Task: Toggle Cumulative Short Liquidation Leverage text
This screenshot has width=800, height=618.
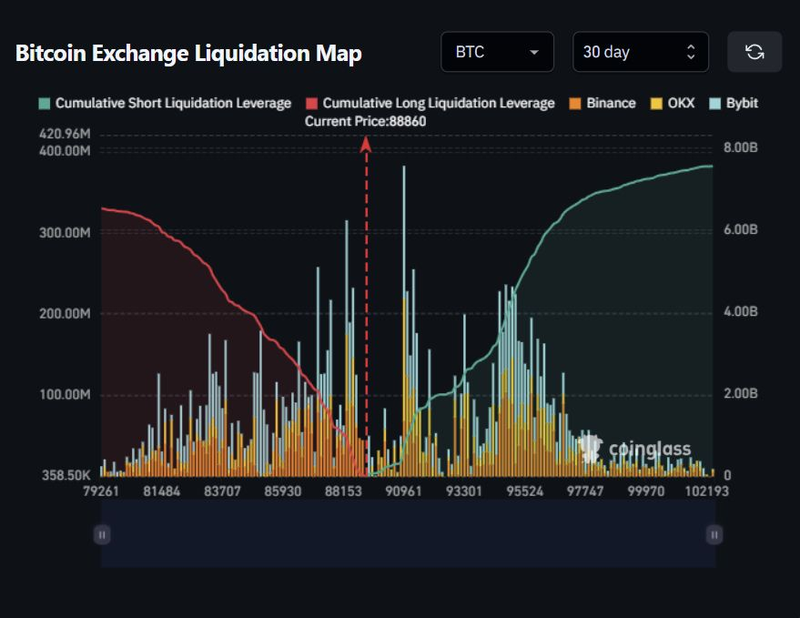Action: click(x=173, y=103)
